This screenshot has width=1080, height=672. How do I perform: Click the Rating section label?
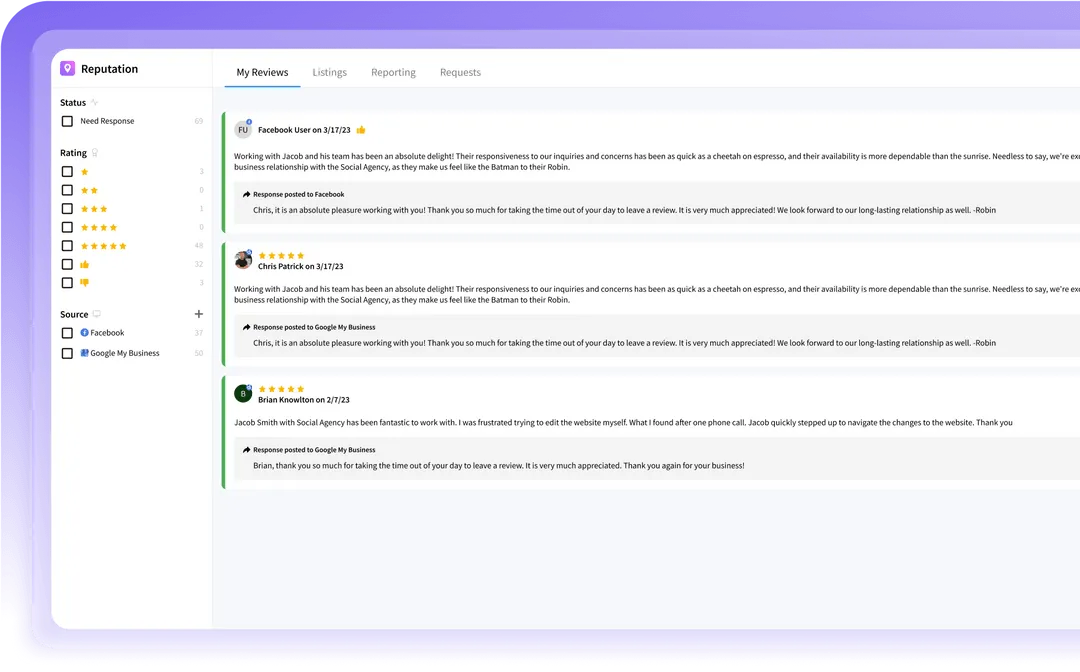pos(74,153)
